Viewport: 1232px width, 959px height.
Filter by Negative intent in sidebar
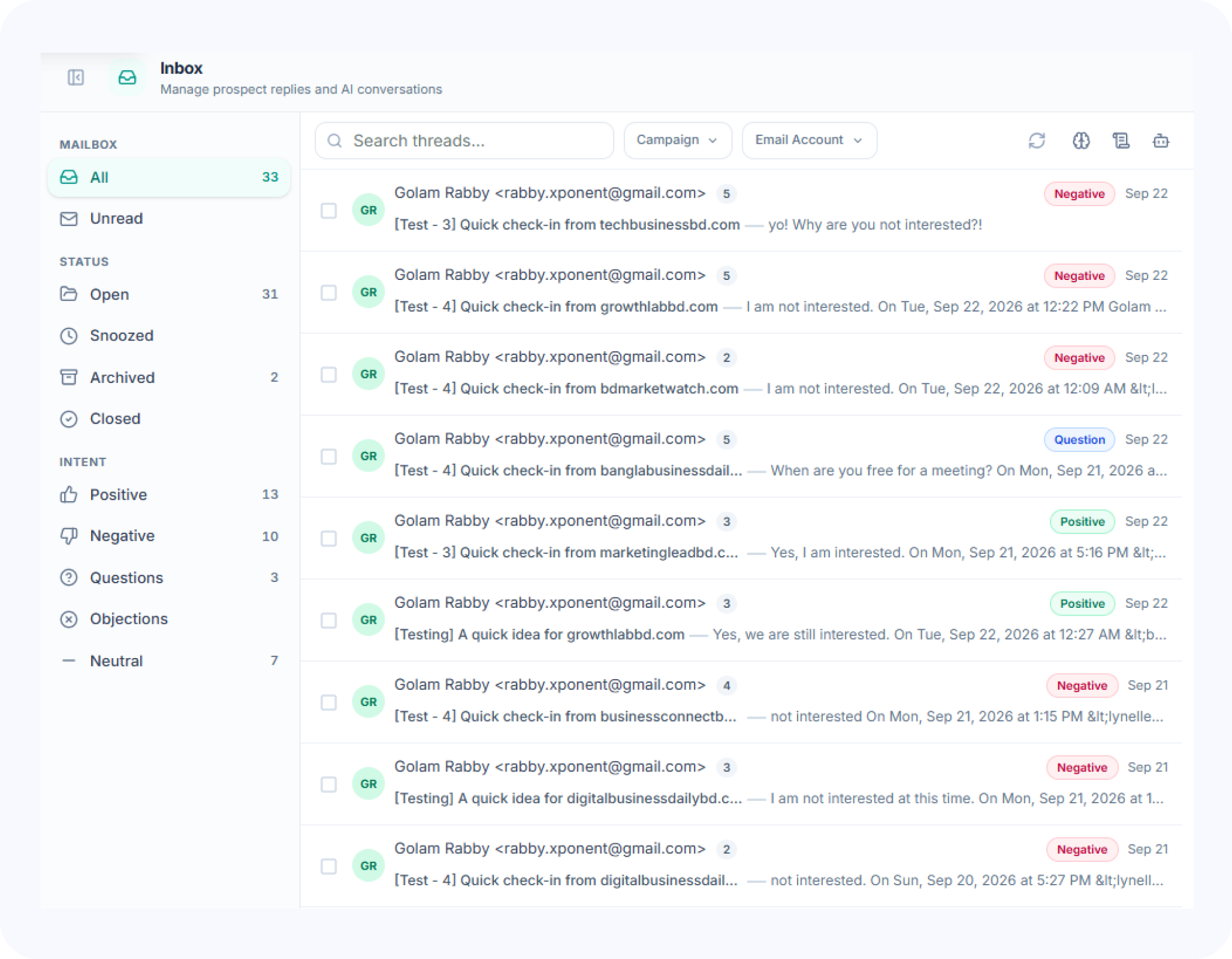click(169, 536)
